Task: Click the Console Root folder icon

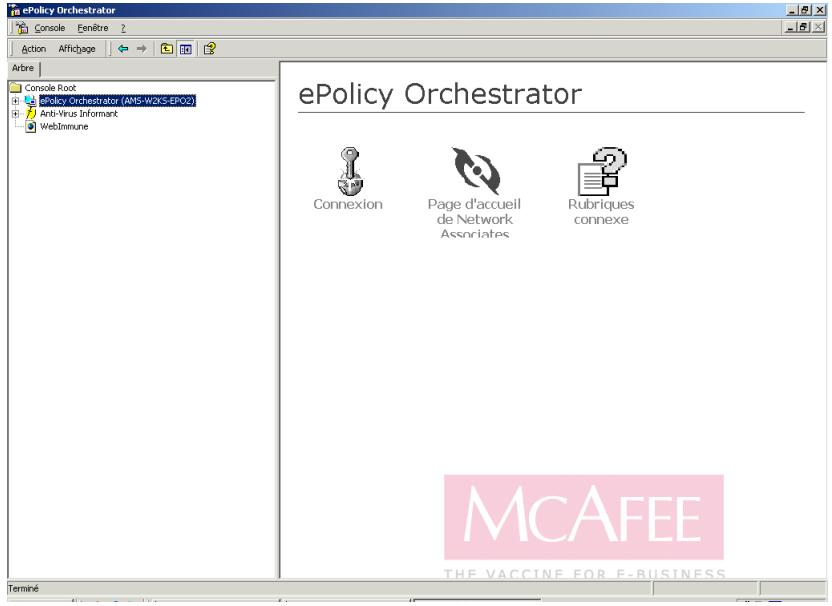Action: click(x=16, y=88)
